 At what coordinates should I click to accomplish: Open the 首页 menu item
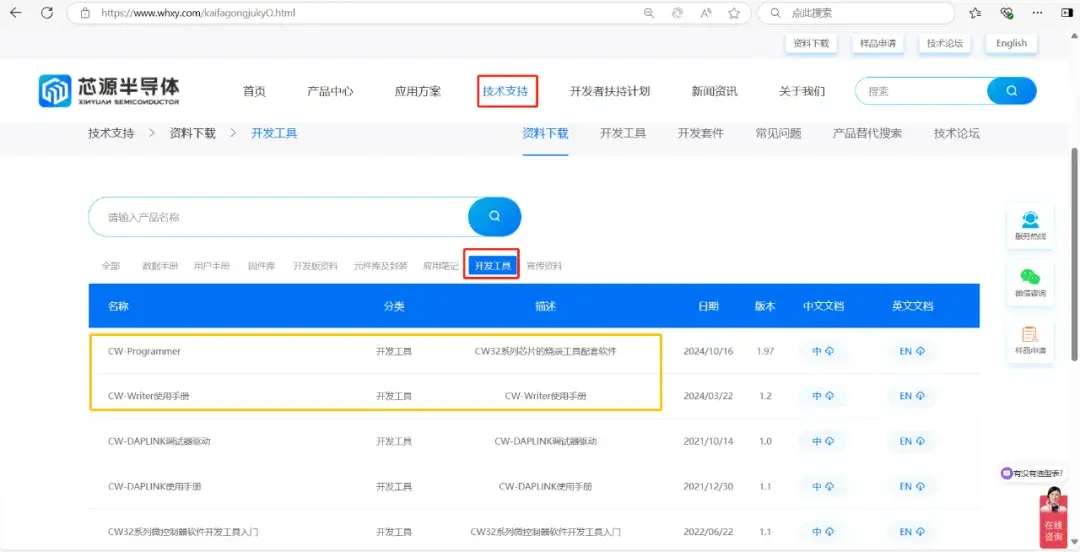pos(254,91)
